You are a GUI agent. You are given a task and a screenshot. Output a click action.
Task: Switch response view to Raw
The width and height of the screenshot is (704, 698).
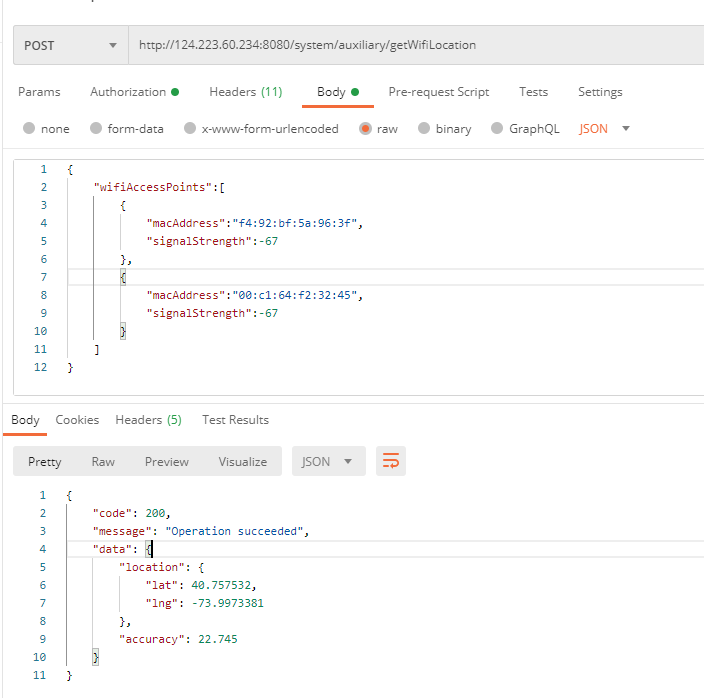tap(103, 461)
